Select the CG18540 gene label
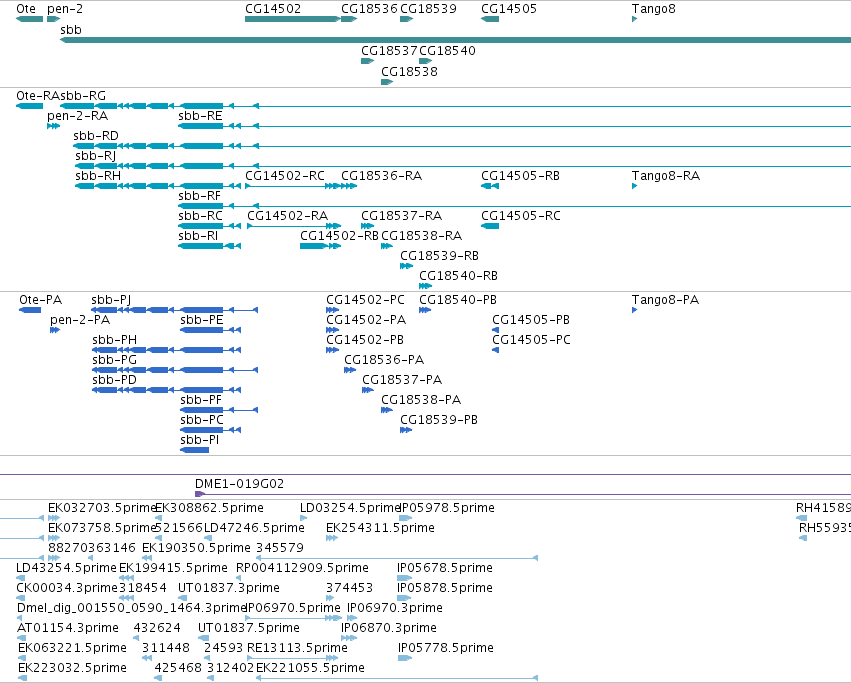Viewport: 851px width, 683px height. click(x=448, y=50)
